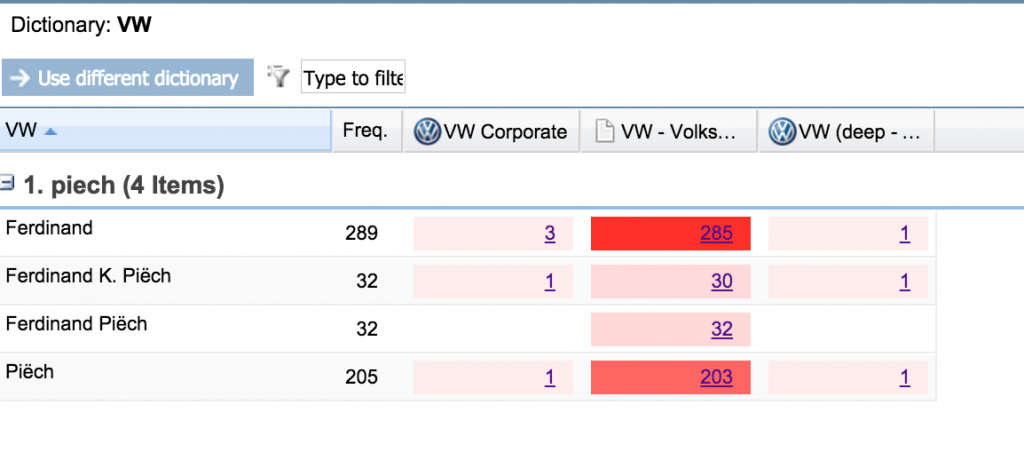Screen dimensions: 1024x476
Task: Click frequency value 205
Action: tap(361, 377)
